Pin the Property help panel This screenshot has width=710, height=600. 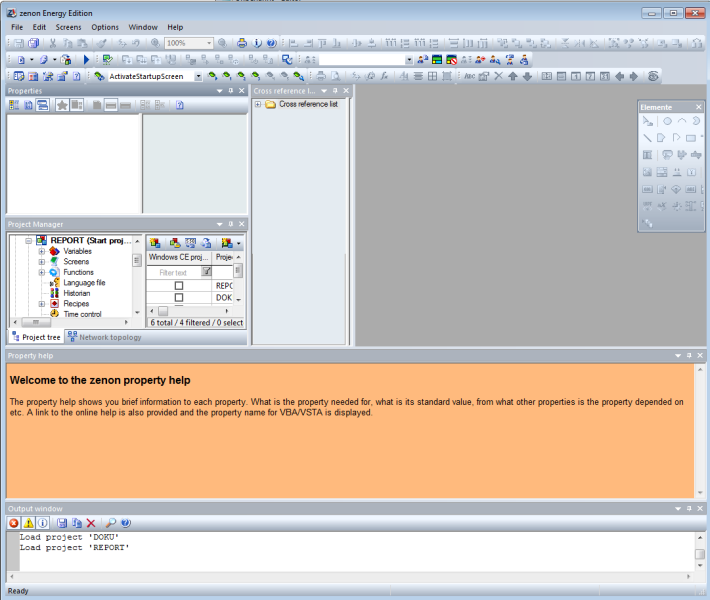pyautogui.click(x=689, y=355)
